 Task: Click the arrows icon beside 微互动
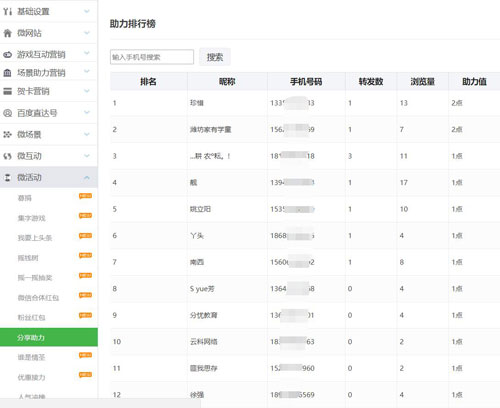point(7,156)
